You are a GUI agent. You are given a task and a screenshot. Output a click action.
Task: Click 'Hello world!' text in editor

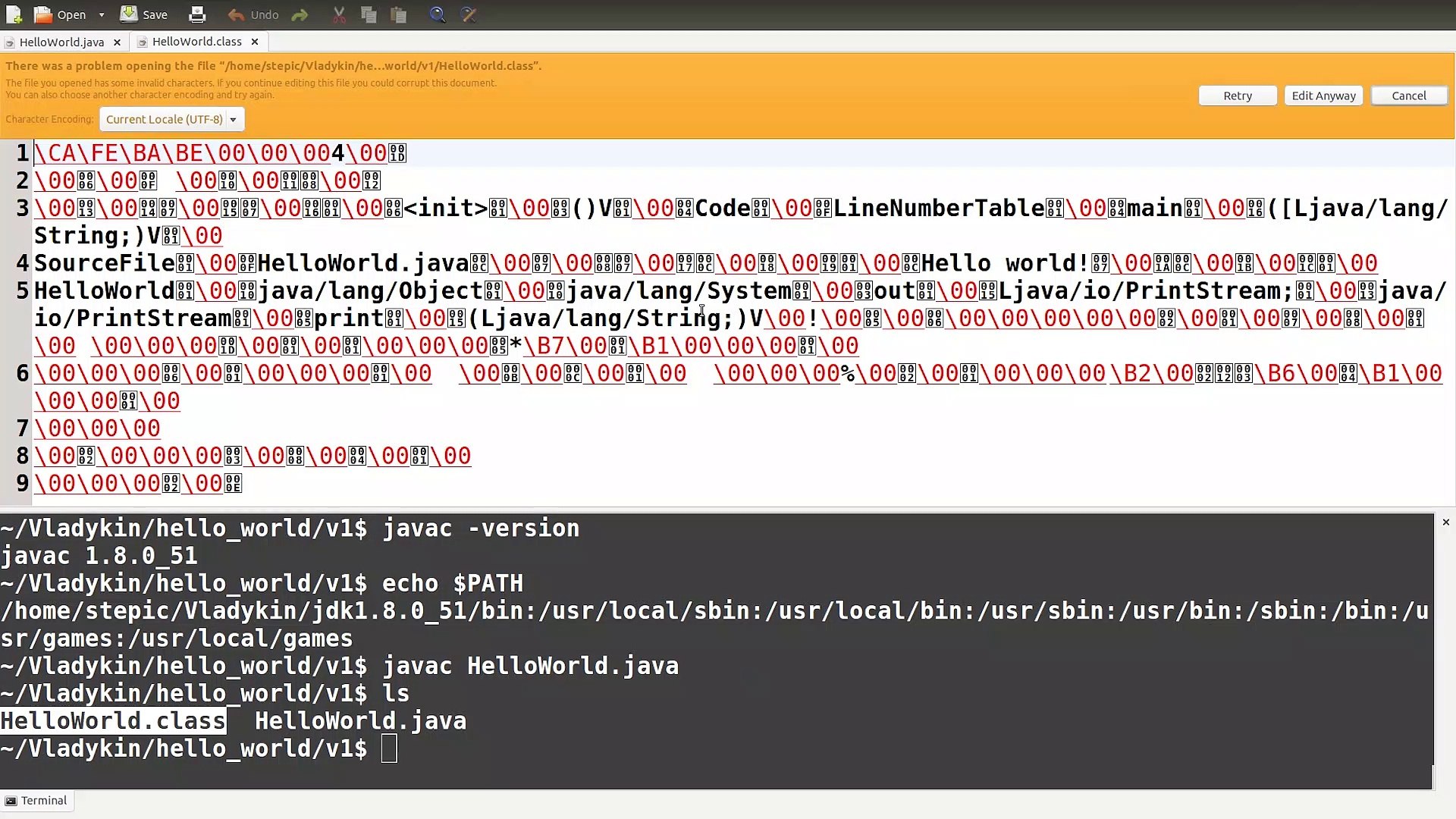pos(1005,263)
